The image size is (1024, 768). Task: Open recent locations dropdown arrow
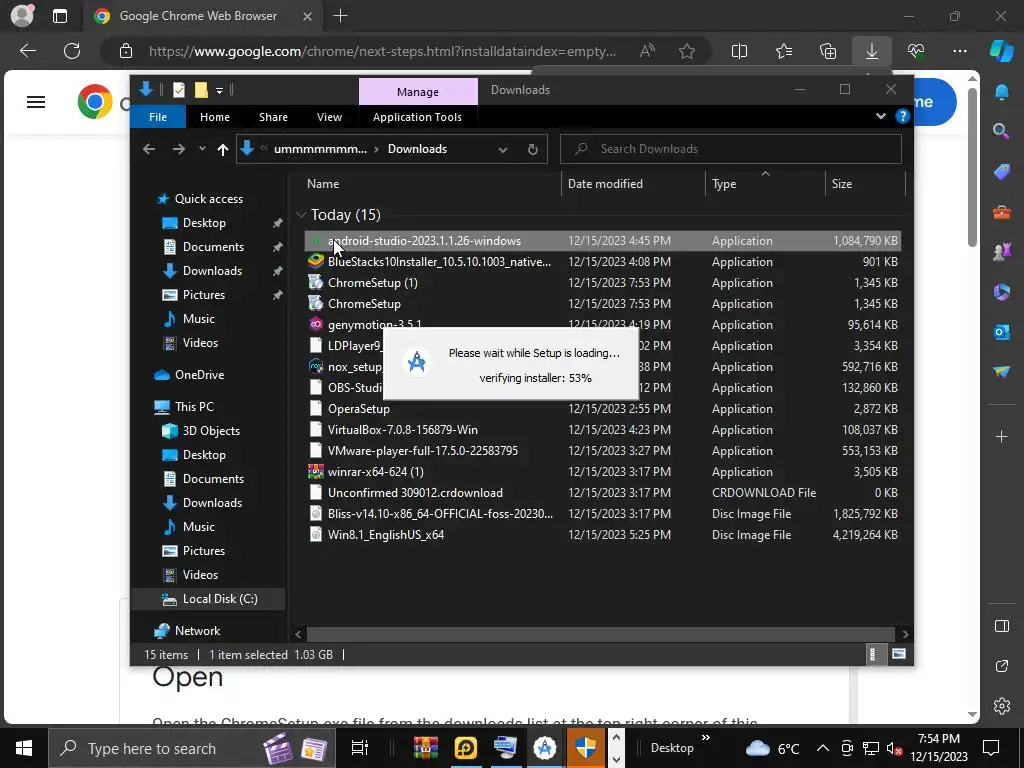tap(202, 150)
